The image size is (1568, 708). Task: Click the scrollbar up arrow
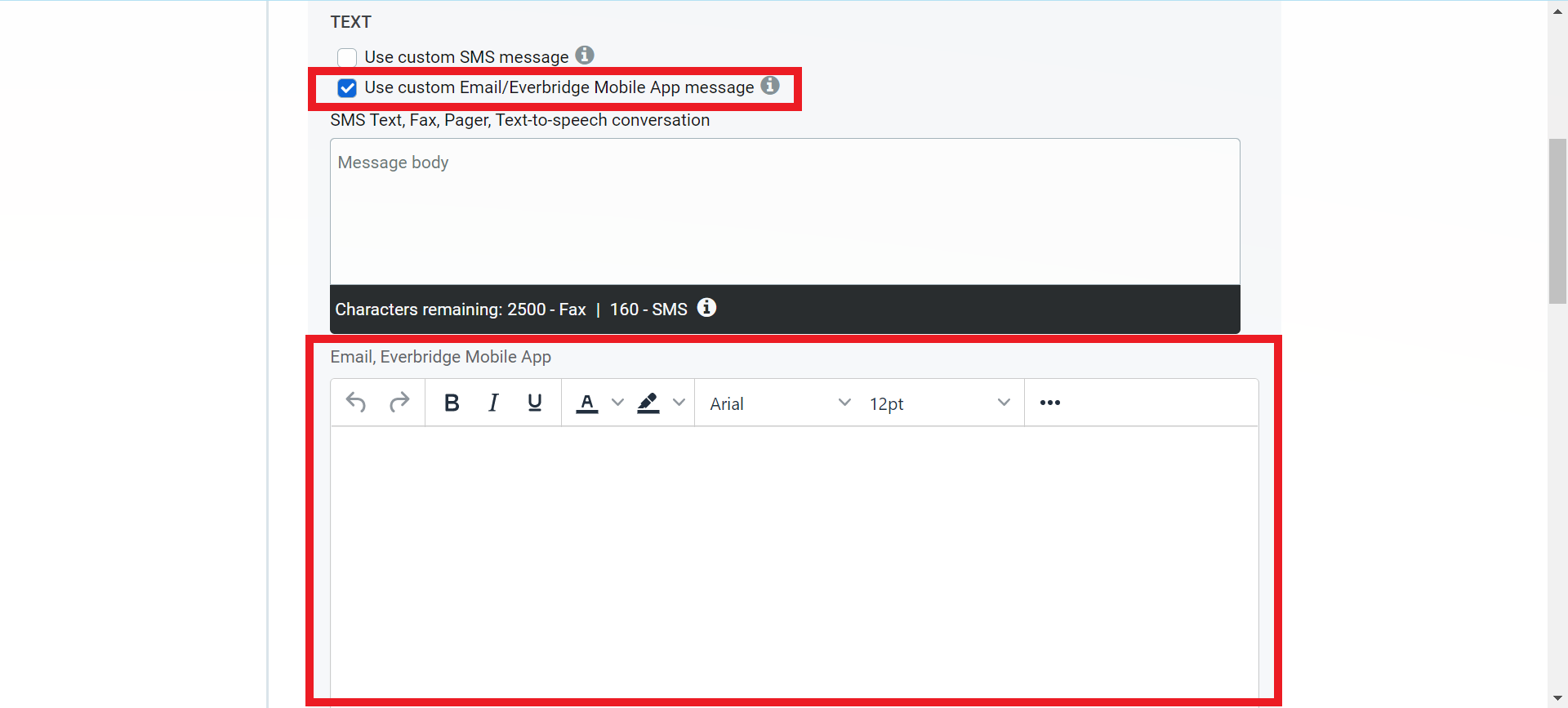coord(1557,10)
